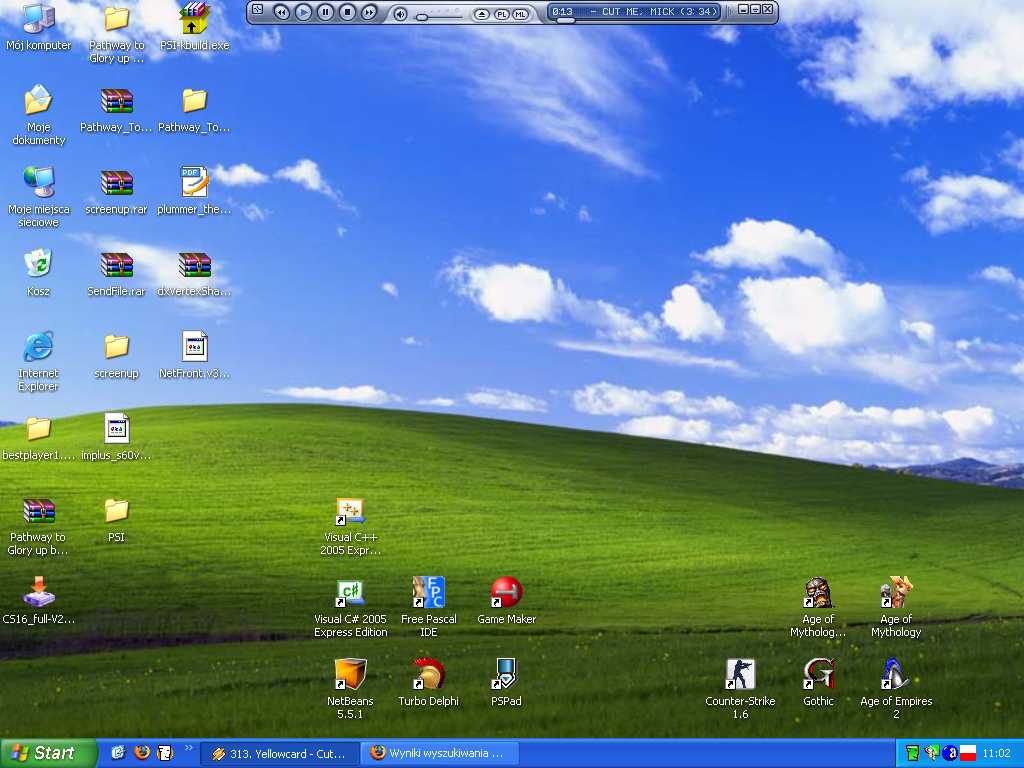
Task: Select the SendFile.rar archive
Action: tap(116, 274)
